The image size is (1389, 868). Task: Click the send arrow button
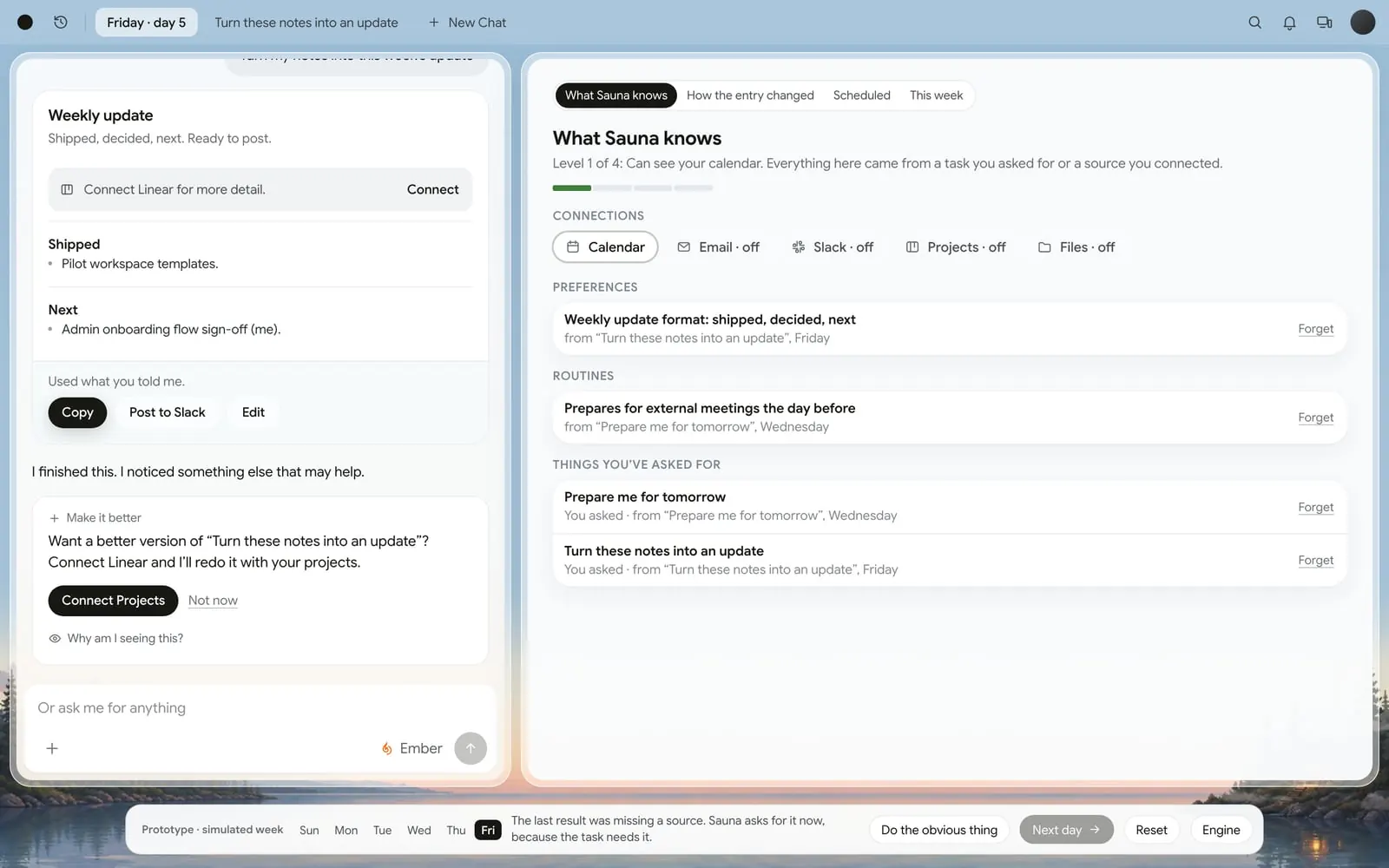[x=471, y=748]
